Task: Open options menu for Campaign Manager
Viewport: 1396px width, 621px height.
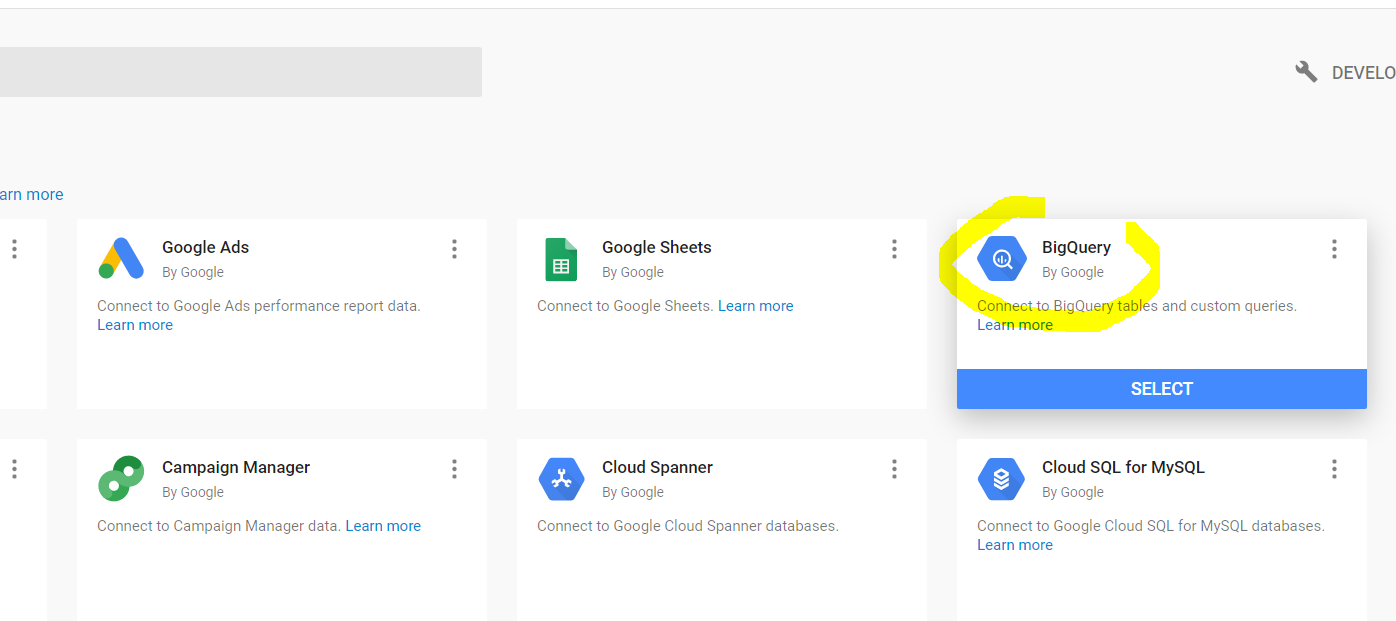Action: pyautogui.click(x=454, y=468)
